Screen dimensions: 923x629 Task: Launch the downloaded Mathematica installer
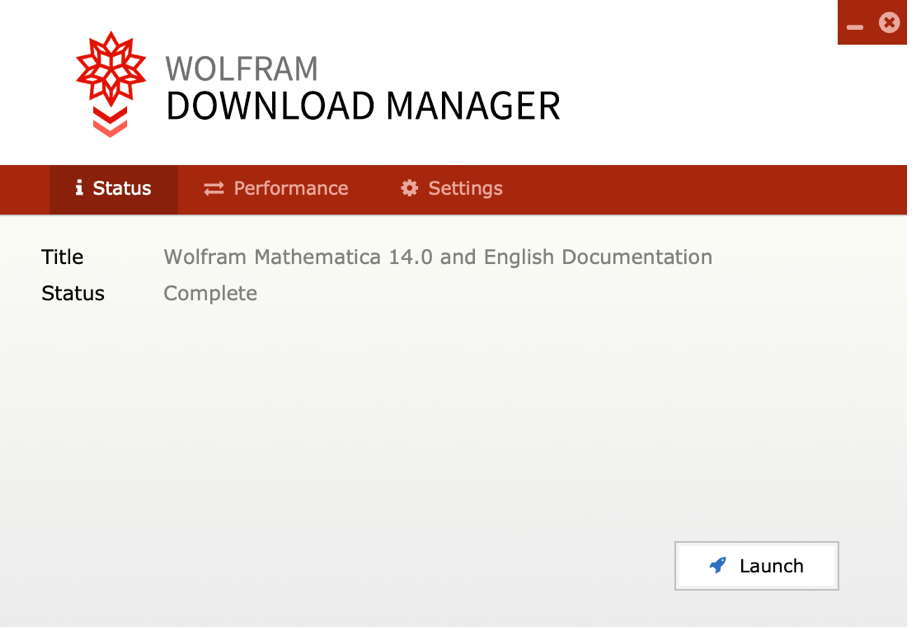[x=756, y=566]
